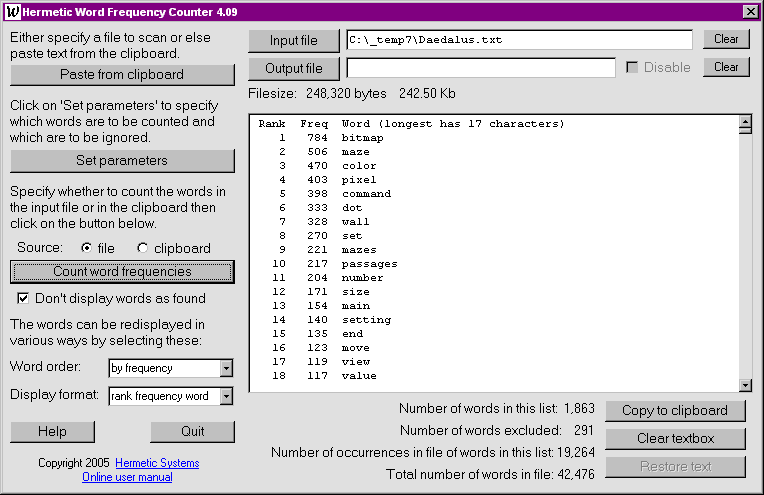This screenshot has height=495, width=764.
Task: Open the Online user manual link
Action: [127, 477]
